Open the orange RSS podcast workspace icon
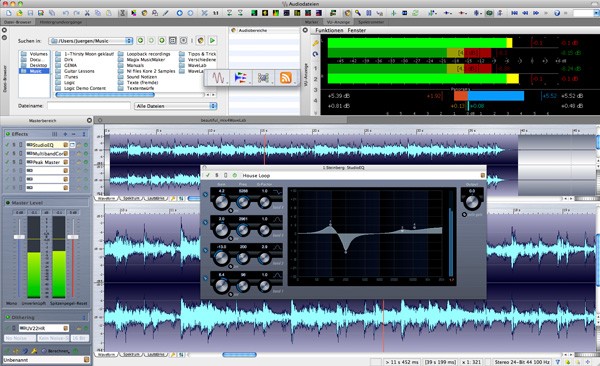 285,78
